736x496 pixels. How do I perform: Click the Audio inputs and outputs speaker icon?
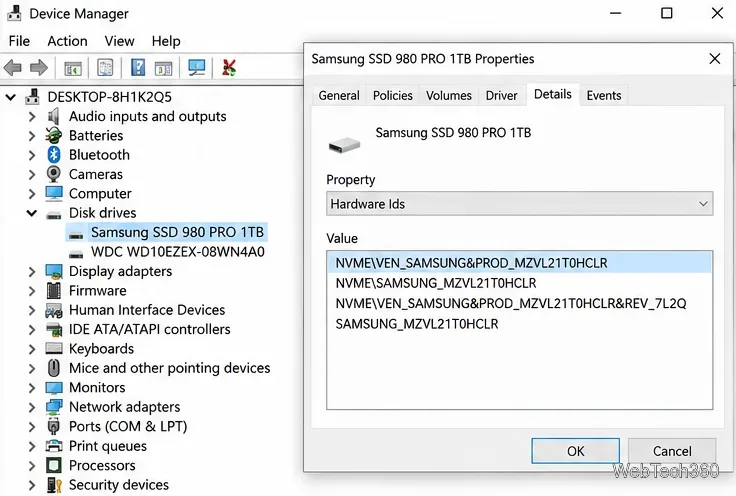pyautogui.click(x=54, y=116)
